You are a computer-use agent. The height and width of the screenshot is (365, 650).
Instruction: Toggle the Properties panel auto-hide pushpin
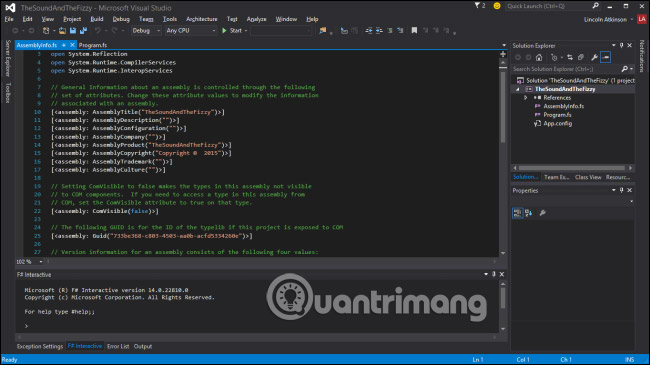tap(621, 190)
